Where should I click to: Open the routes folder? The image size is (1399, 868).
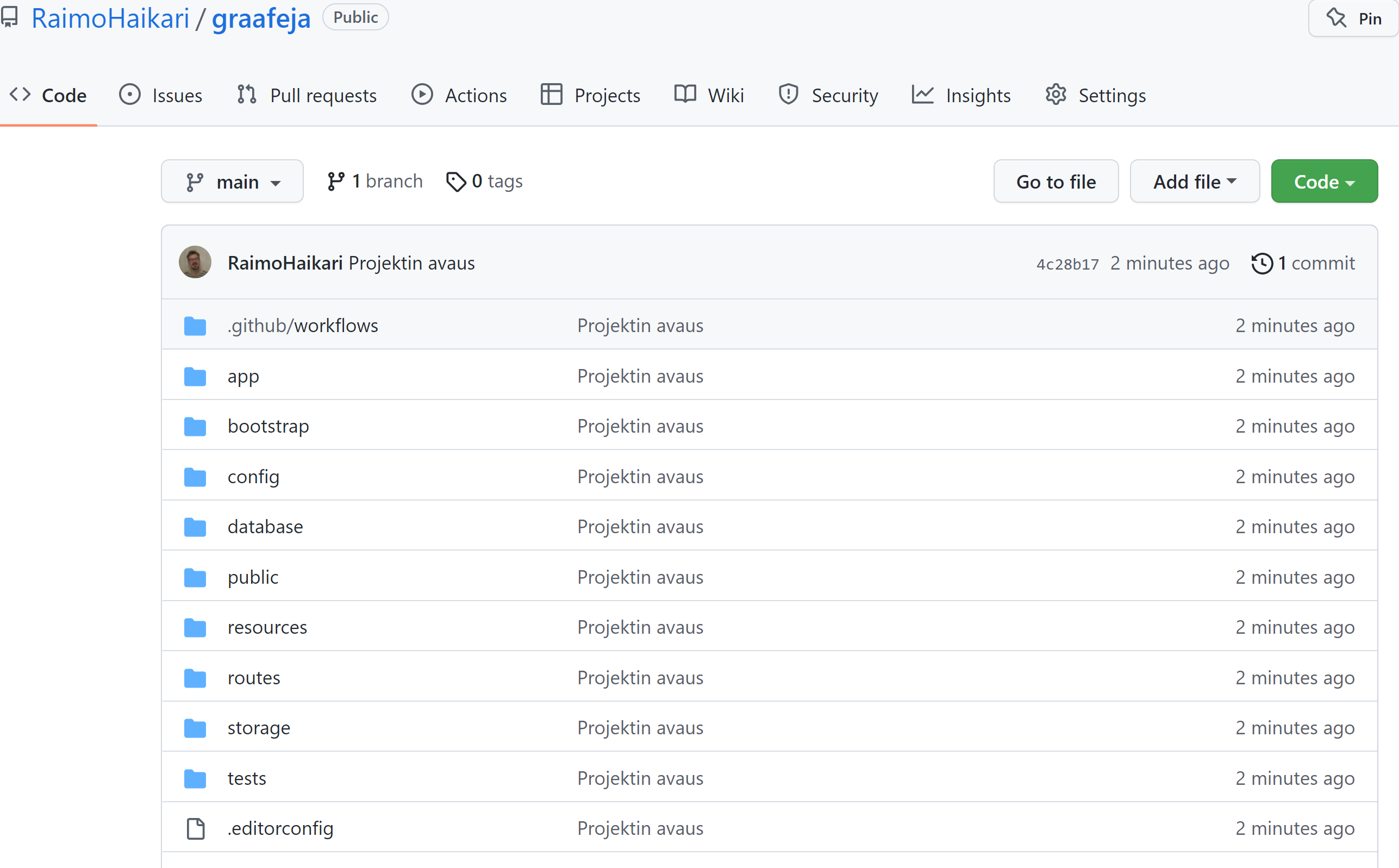[254, 677]
